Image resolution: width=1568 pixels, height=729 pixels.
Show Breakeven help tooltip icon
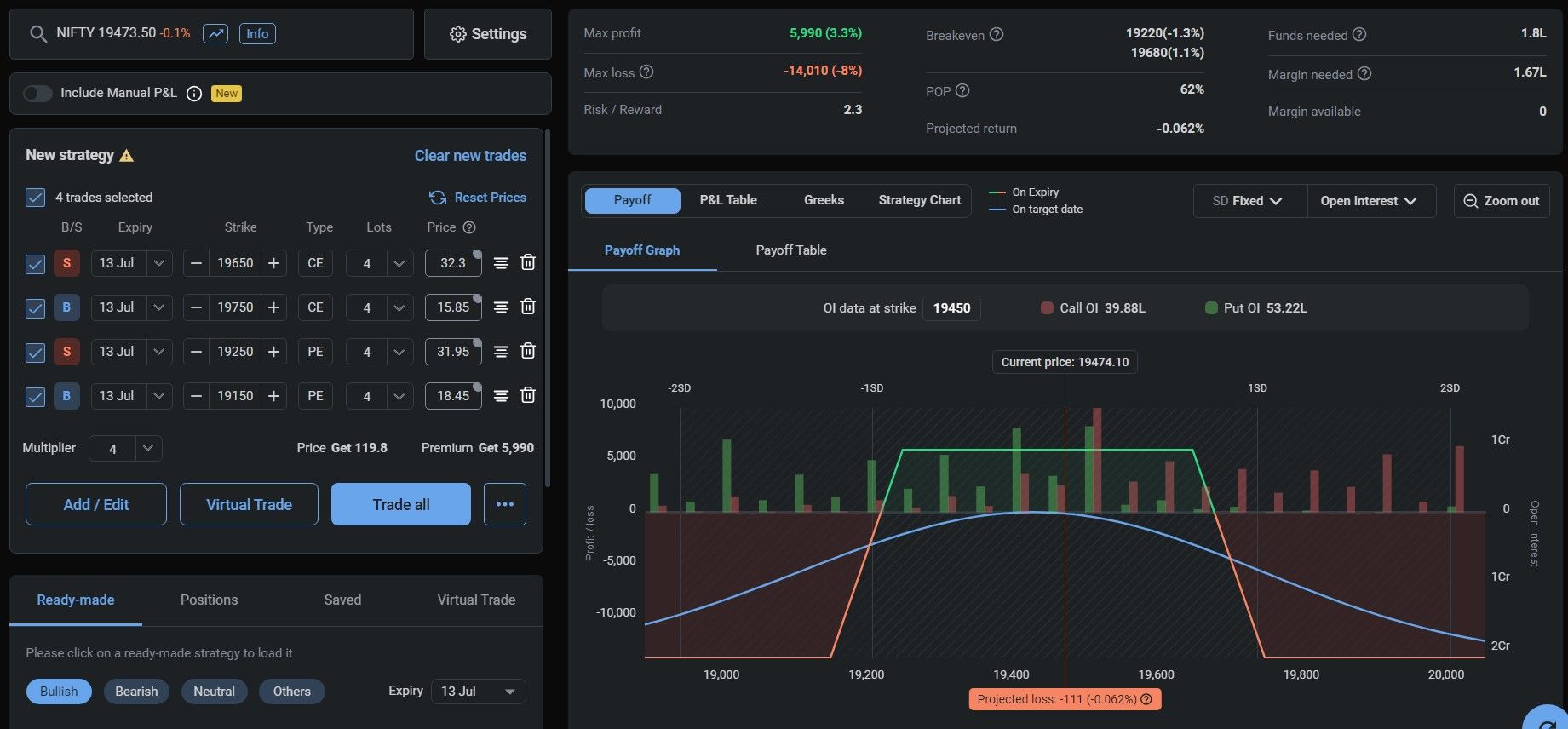[x=997, y=35]
